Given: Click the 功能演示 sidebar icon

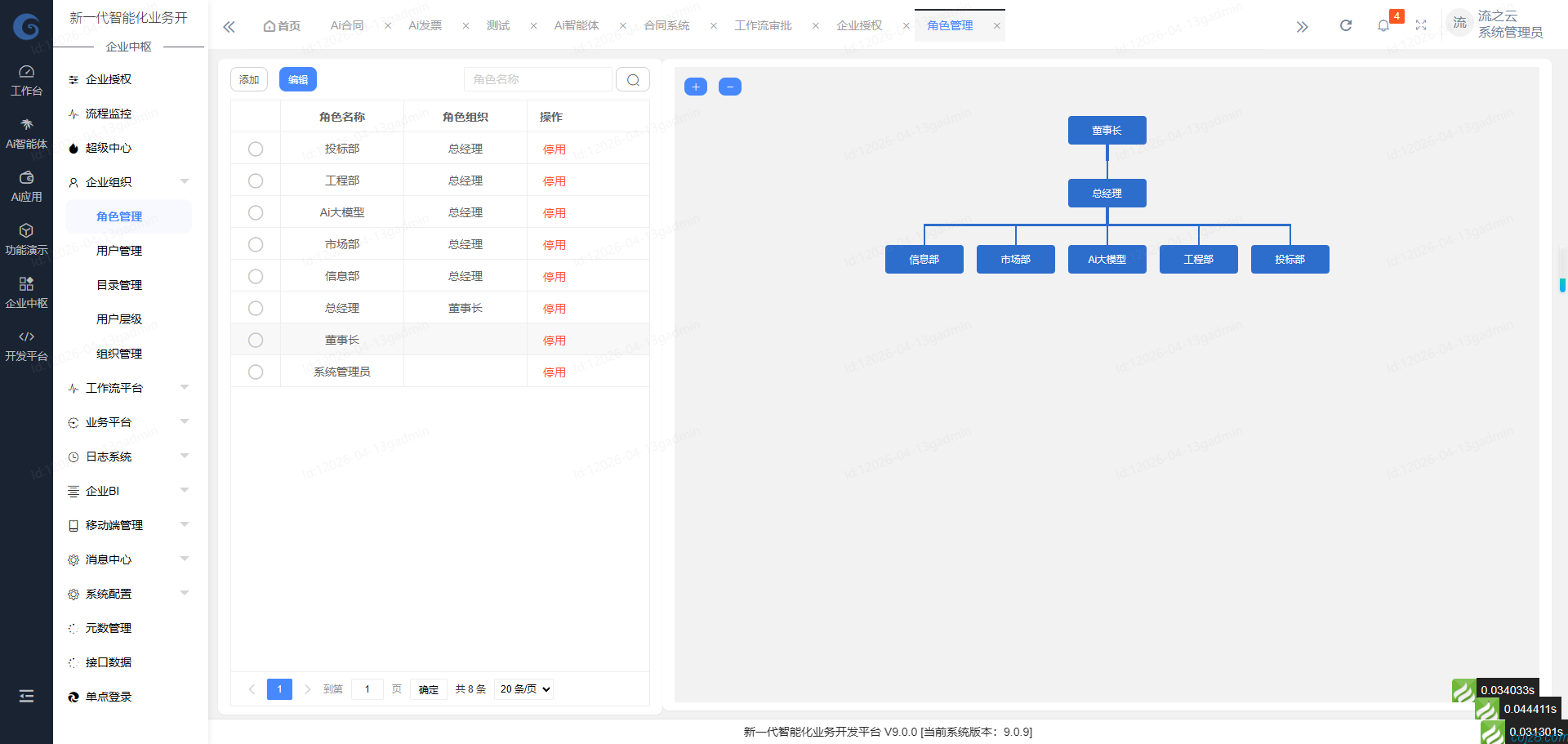Looking at the screenshot, I should click(x=26, y=238).
